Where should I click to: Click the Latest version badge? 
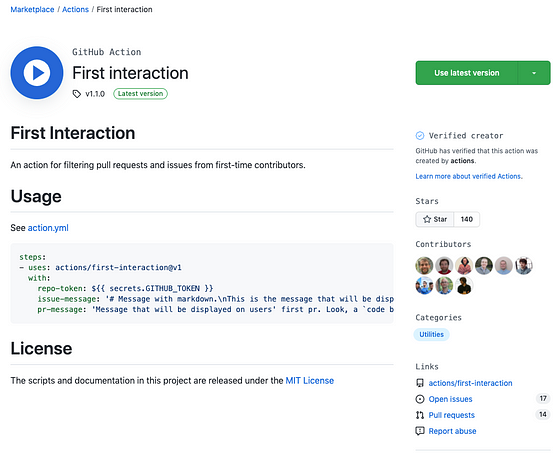(x=140, y=94)
